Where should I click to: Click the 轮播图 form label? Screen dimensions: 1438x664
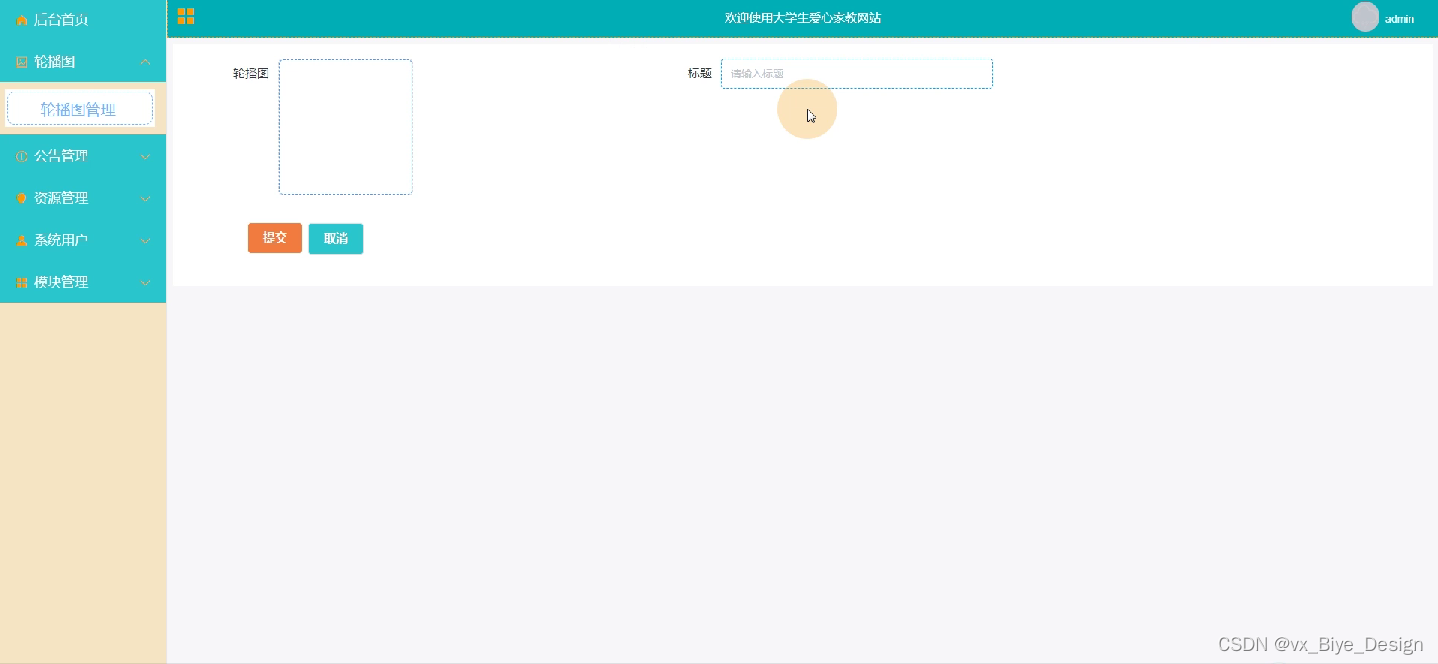251,73
